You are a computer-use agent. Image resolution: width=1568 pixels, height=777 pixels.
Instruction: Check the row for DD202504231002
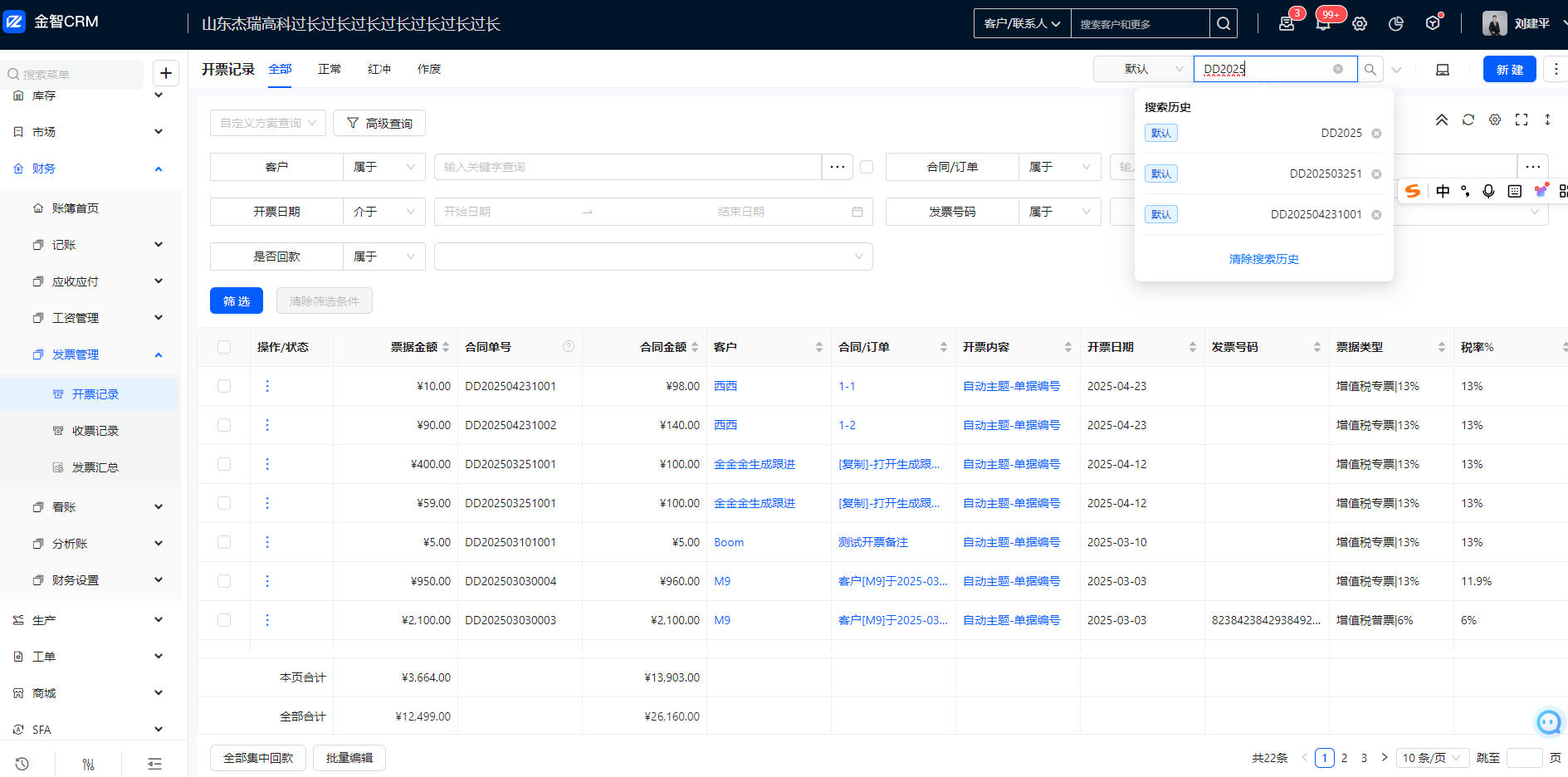(x=224, y=425)
